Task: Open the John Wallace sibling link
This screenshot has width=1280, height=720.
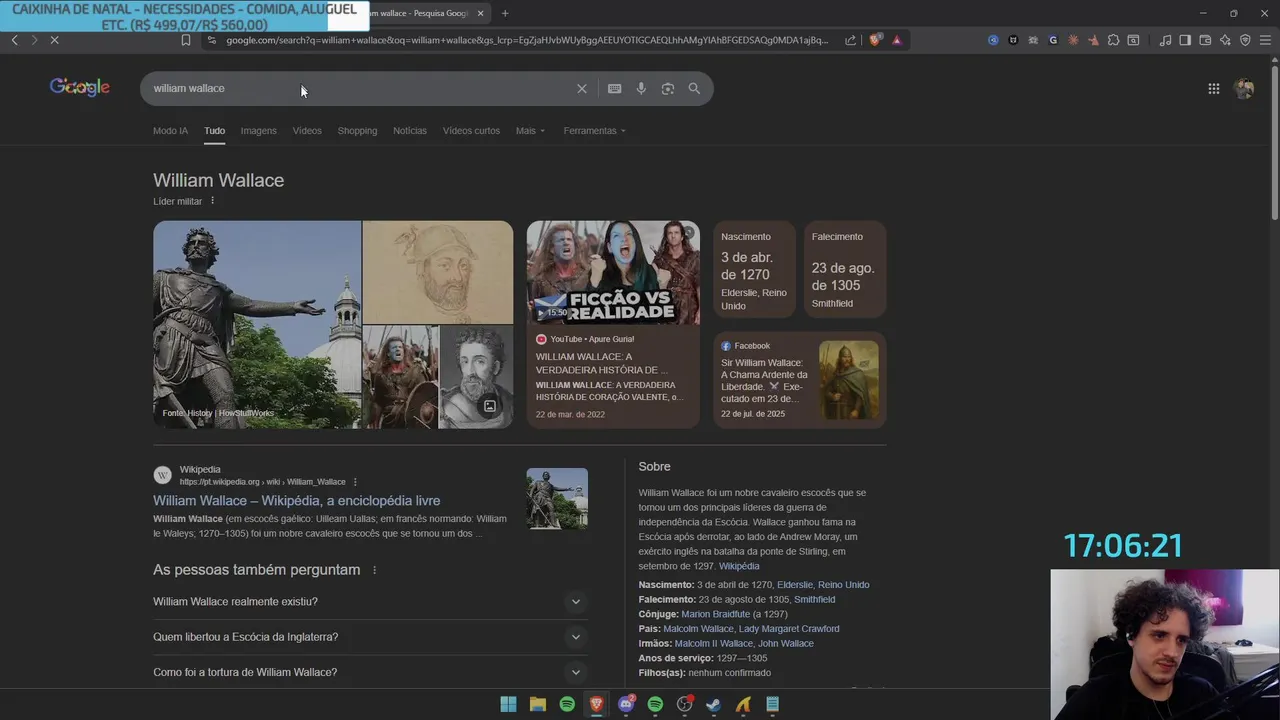Action: point(786,644)
